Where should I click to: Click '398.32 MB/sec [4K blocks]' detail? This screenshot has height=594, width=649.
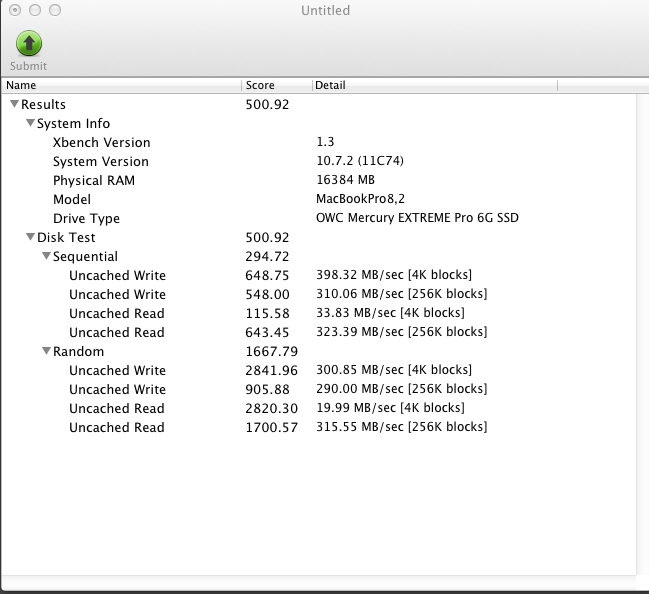tap(394, 275)
